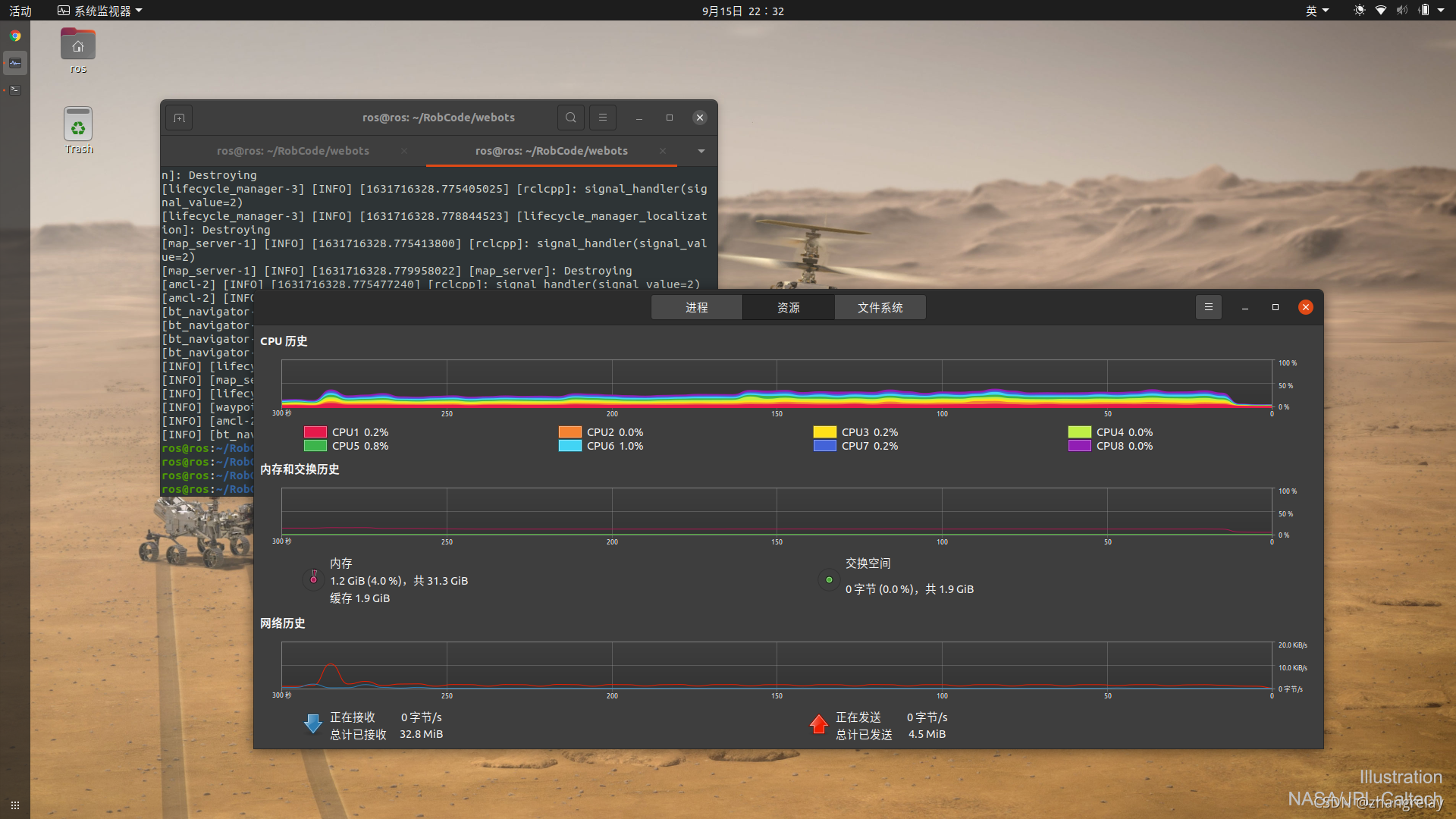Click the memory pie color indicator
1456x819 pixels.
[x=313, y=579]
